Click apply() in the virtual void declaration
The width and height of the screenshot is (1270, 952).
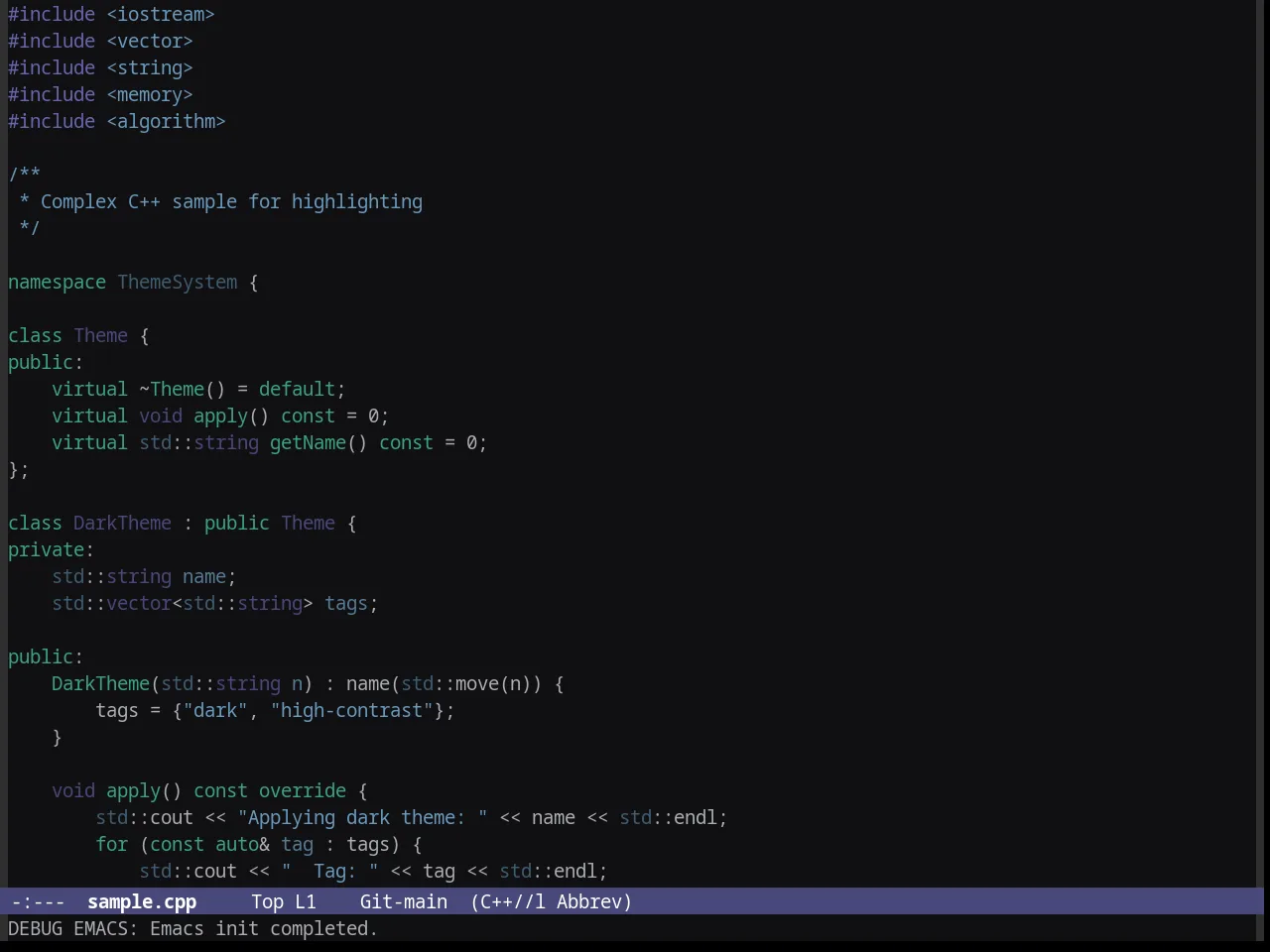pyautogui.click(x=231, y=416)
